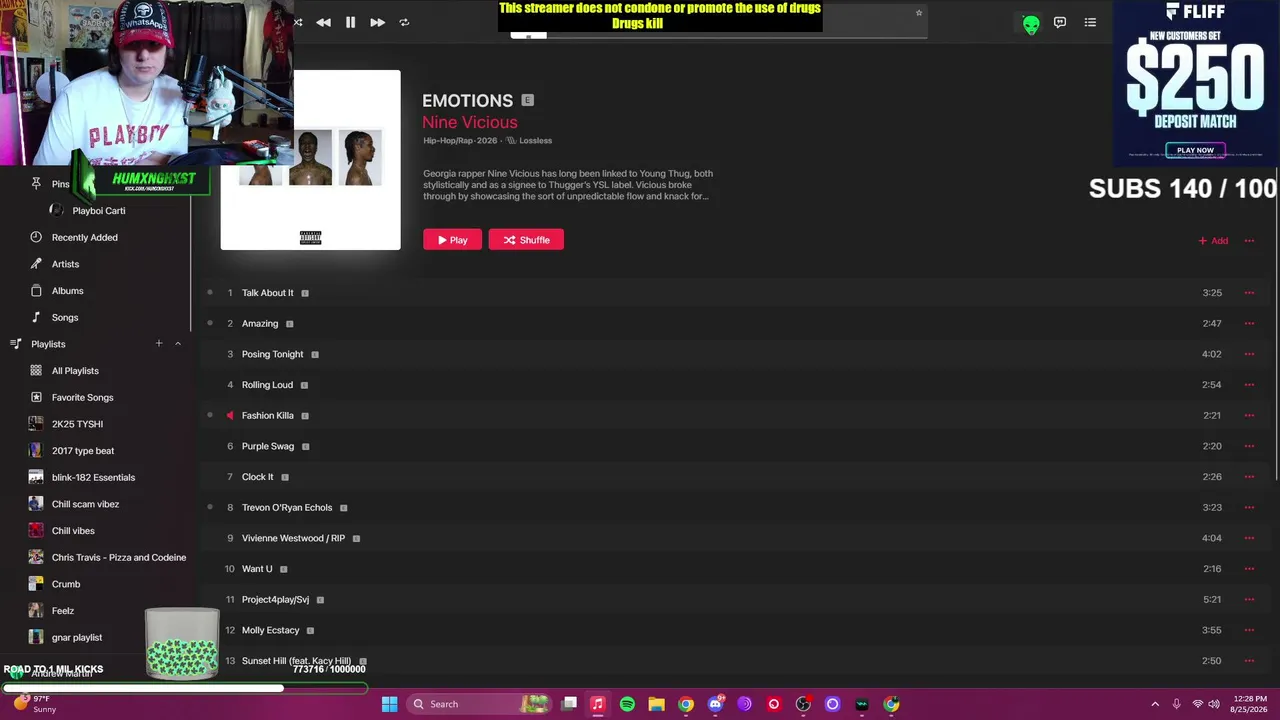Toggle repeat mode in playback bar
This screenshot has width=1280, height=720.
(404, 22)
